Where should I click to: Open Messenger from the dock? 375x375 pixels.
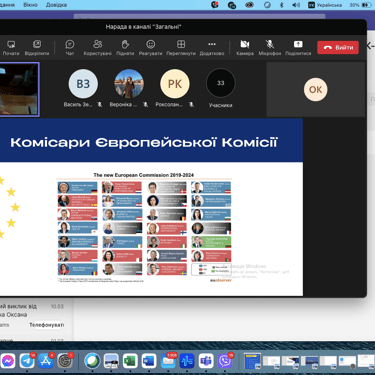click(x=7, y=361)
